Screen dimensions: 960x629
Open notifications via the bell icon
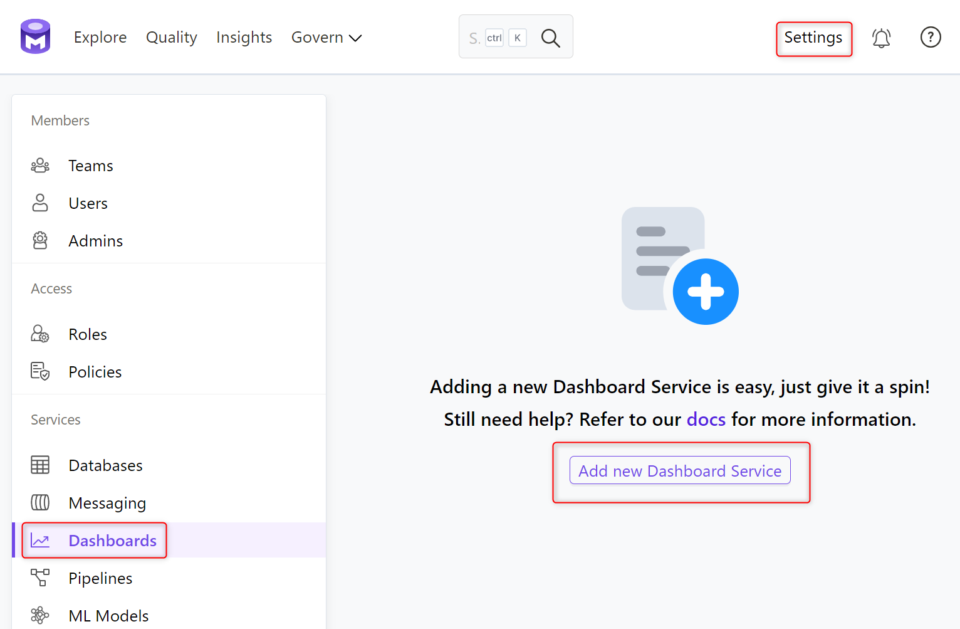pyautogui.click(x=881, y=36)
